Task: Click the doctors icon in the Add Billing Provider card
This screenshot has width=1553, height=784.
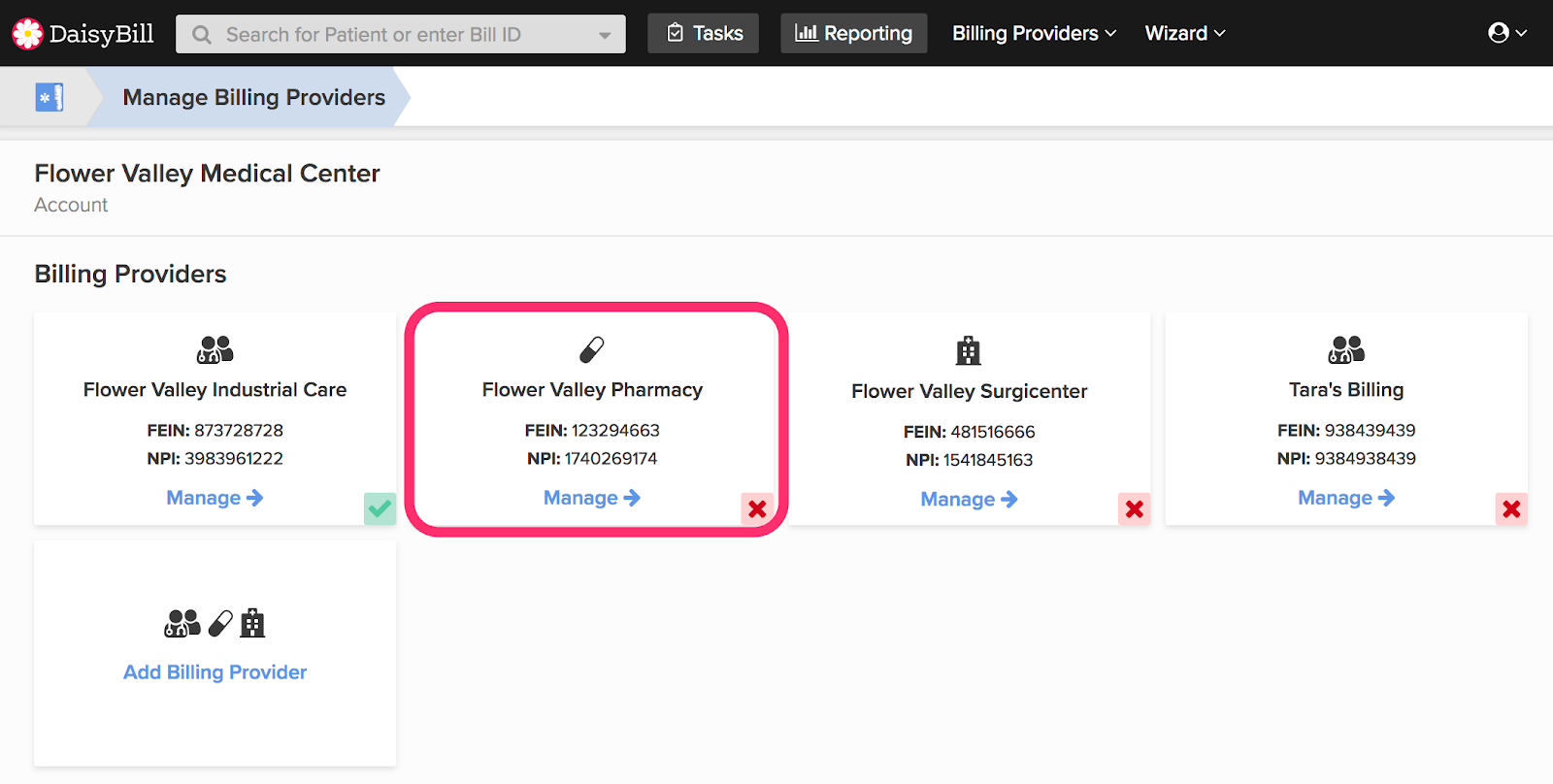Action: pyautogui.click(x=182, y=623)
